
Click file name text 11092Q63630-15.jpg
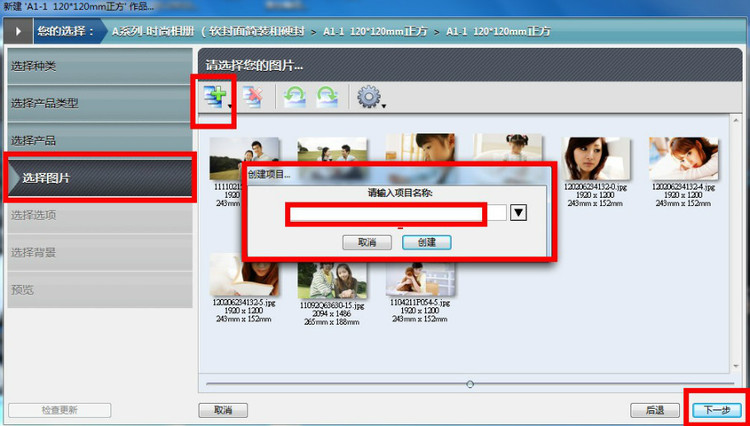tap(332, 305)
